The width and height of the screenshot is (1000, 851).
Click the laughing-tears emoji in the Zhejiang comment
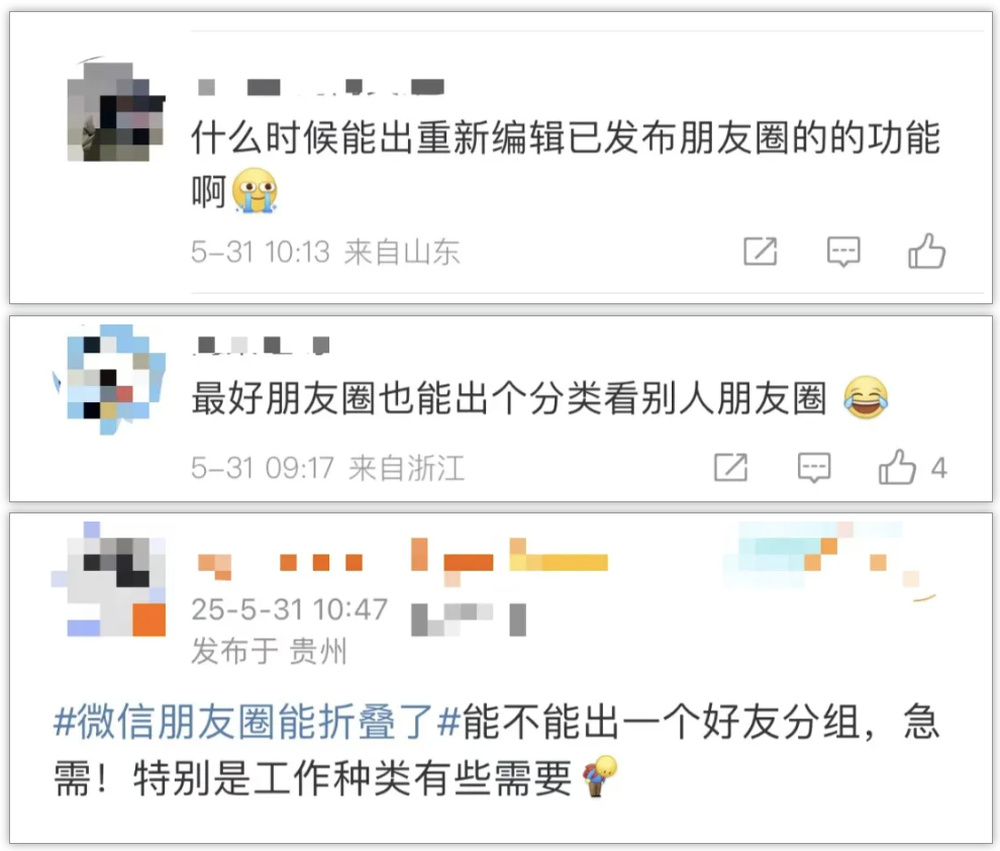[865, 397]
